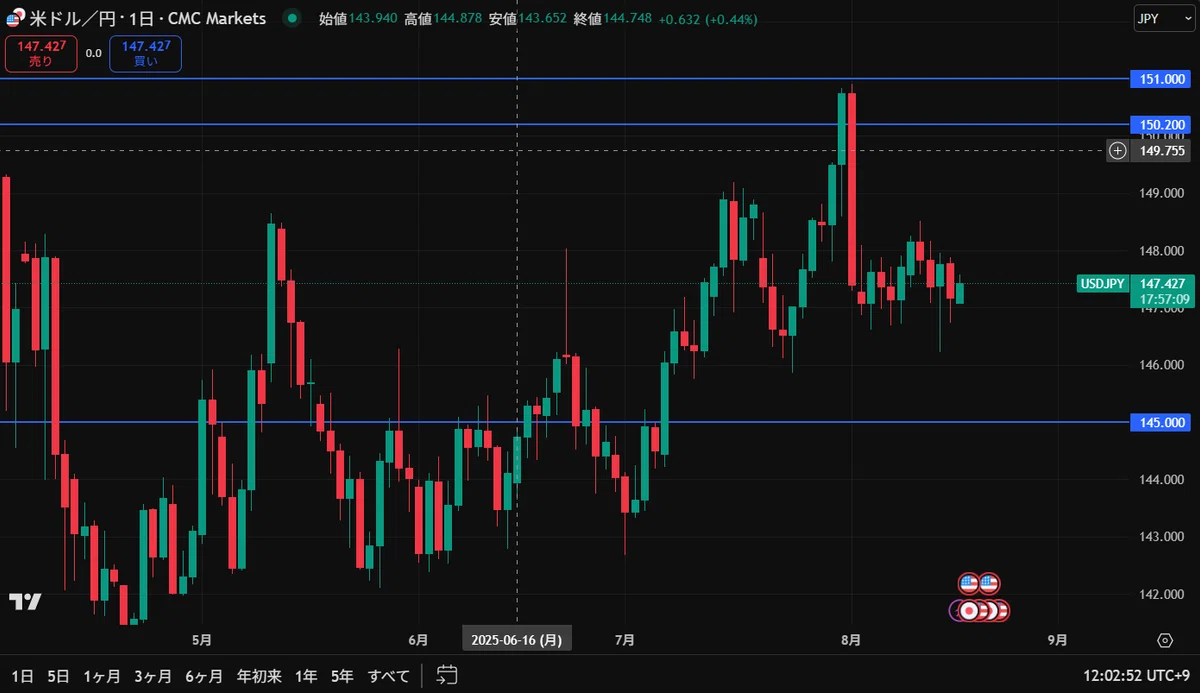Screen dimensions: 1200x693
Task: Click the 2025-06-16 (月) date label
Action: [x=516, y=640]
